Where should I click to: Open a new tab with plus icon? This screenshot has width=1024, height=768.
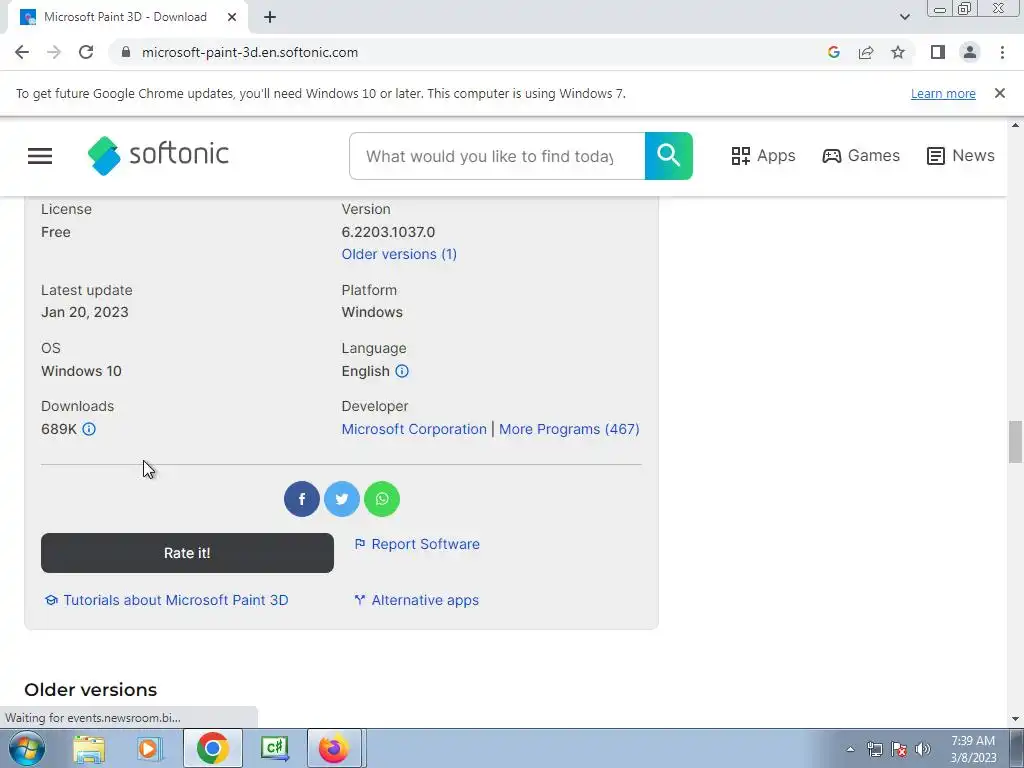pos(270,17)
